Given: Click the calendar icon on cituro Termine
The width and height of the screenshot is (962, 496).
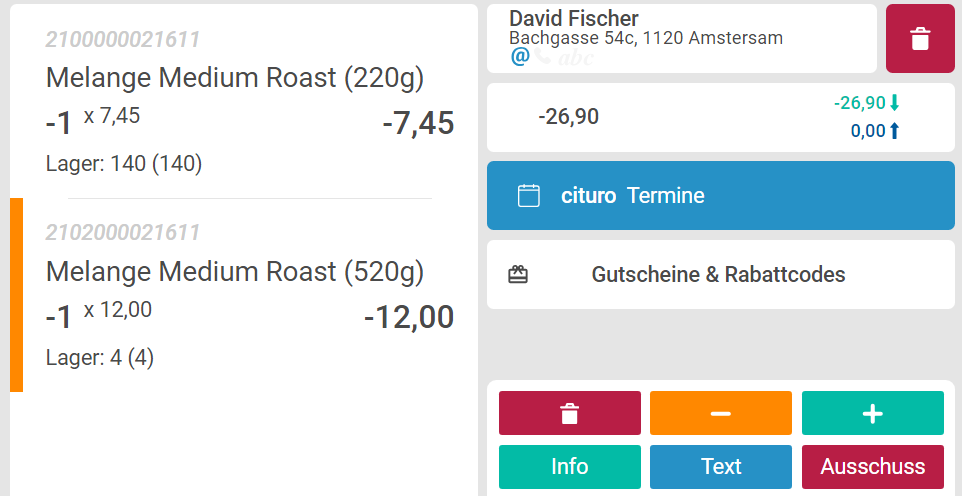Looking at the screenshot, I should (x=529, y=196).
